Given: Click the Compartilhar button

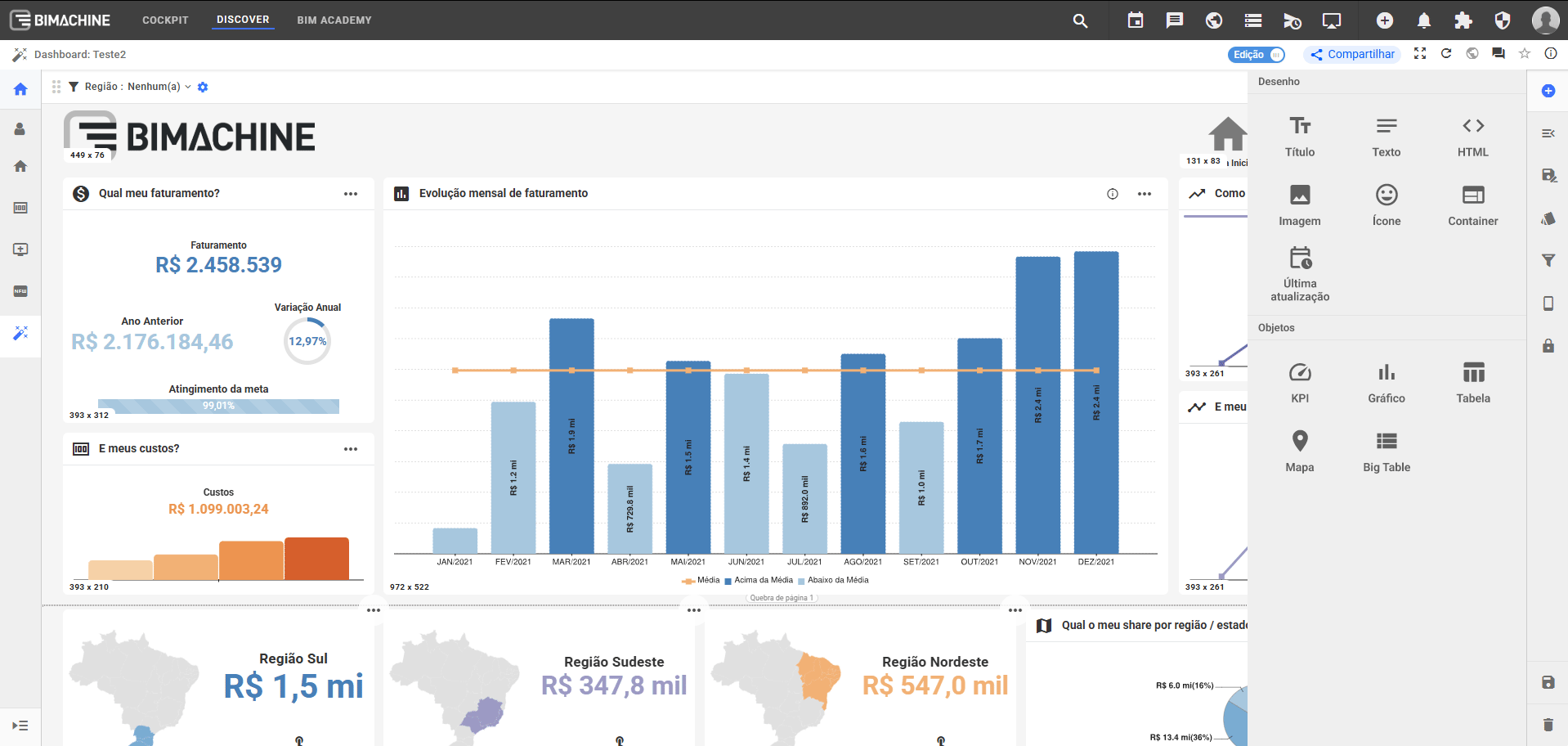Looking at the screenshot, I should tap(1352, 55).
